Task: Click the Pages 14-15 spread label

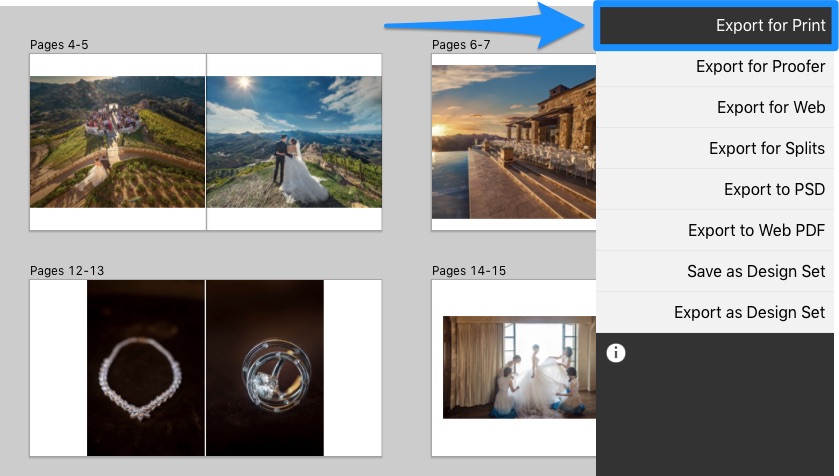Action: pyautogui.click(x=469, y=271)
